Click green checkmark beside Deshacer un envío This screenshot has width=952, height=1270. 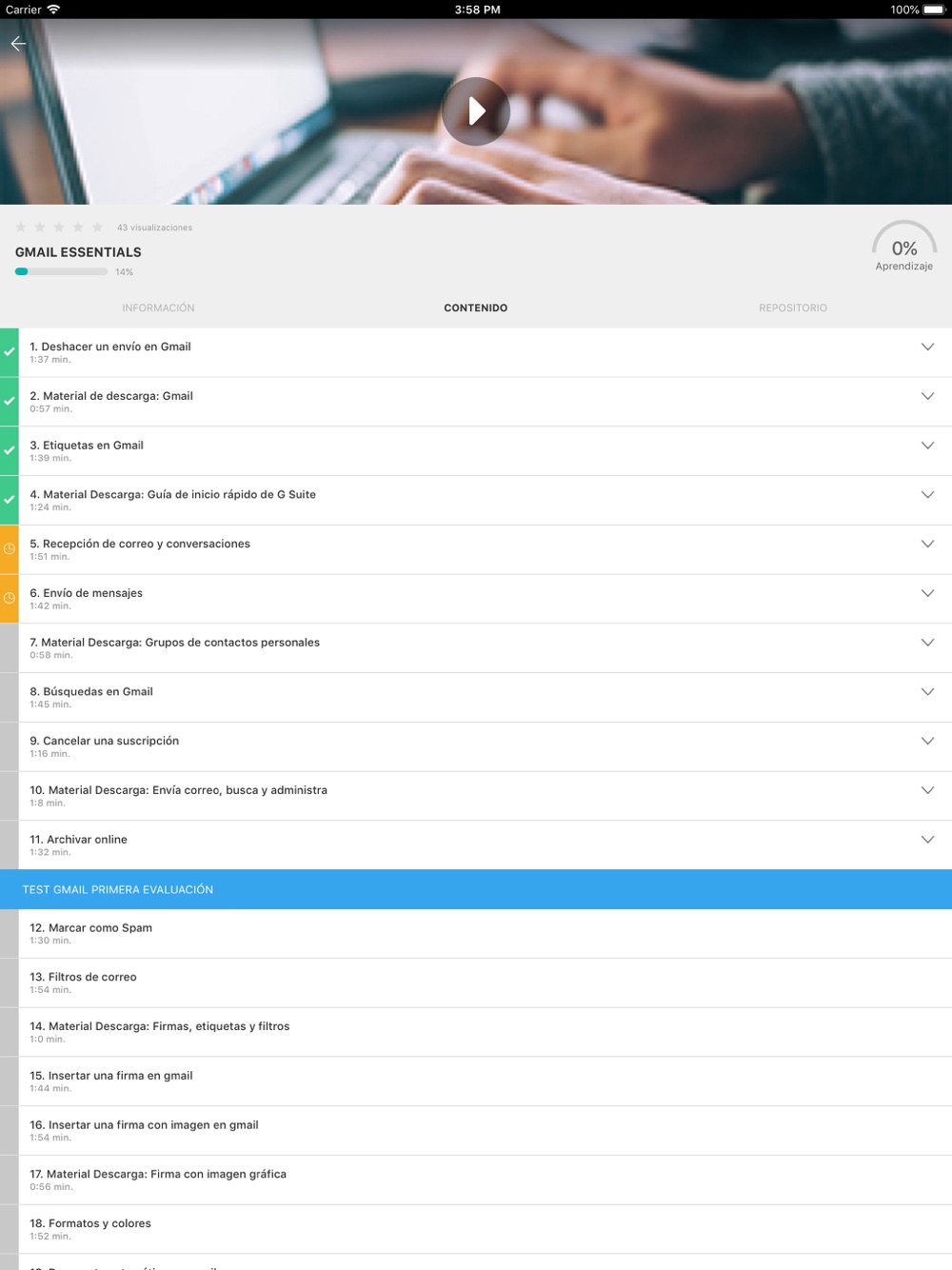[x=10, y=352]
